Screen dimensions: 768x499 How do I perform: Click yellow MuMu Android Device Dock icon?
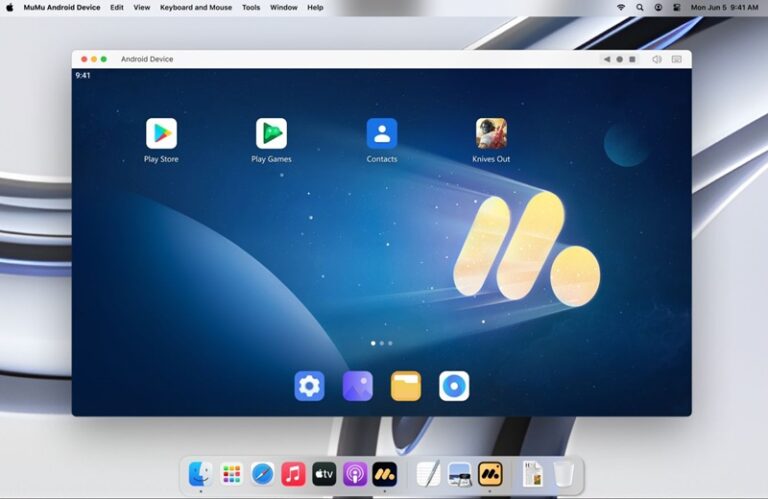click(x=490, y=474)
